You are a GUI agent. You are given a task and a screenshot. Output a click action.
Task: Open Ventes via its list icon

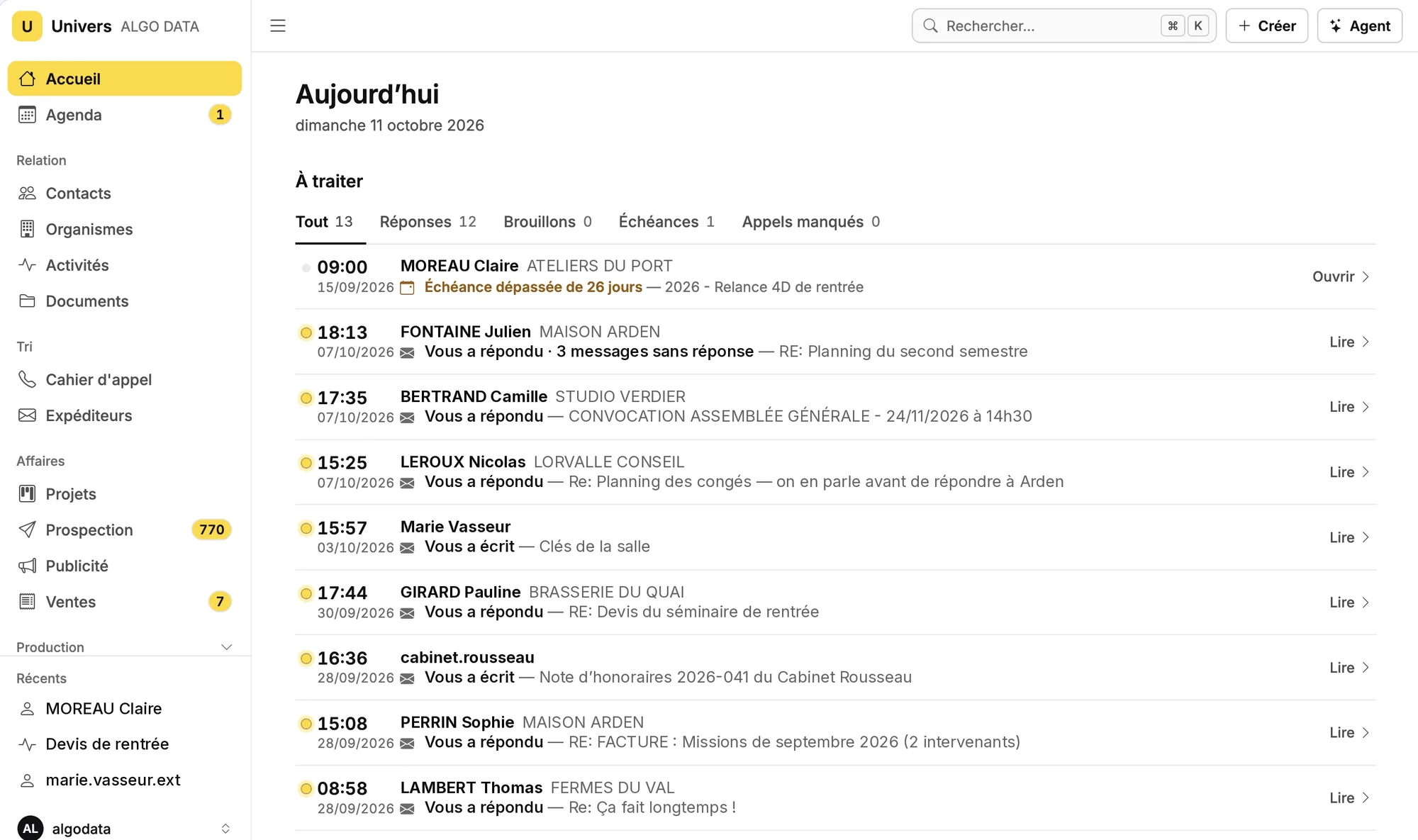28,602
